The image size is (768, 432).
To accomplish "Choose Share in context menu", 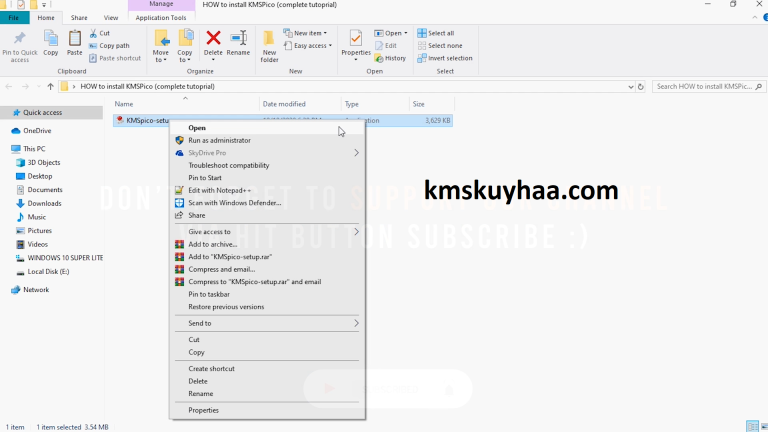I will click(x=267, y=216).
